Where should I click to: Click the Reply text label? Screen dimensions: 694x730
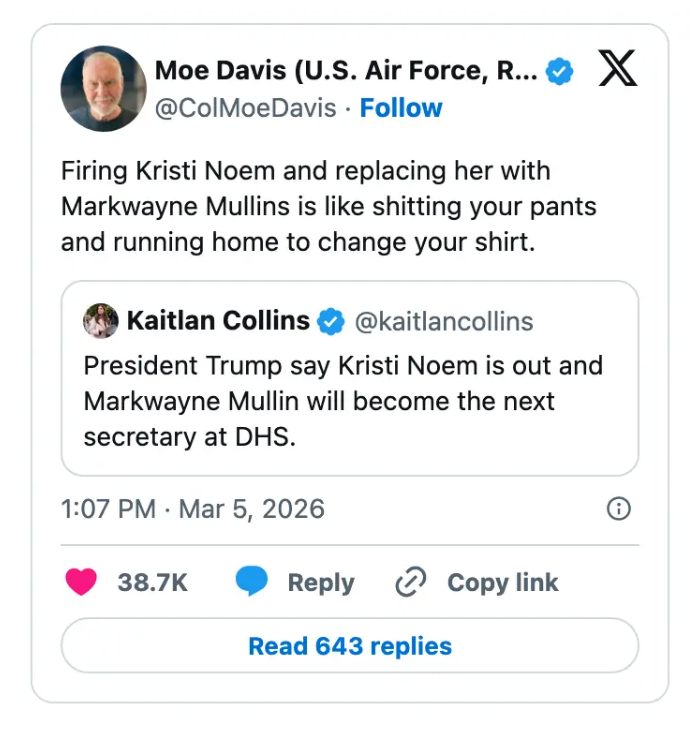point(321,582)
